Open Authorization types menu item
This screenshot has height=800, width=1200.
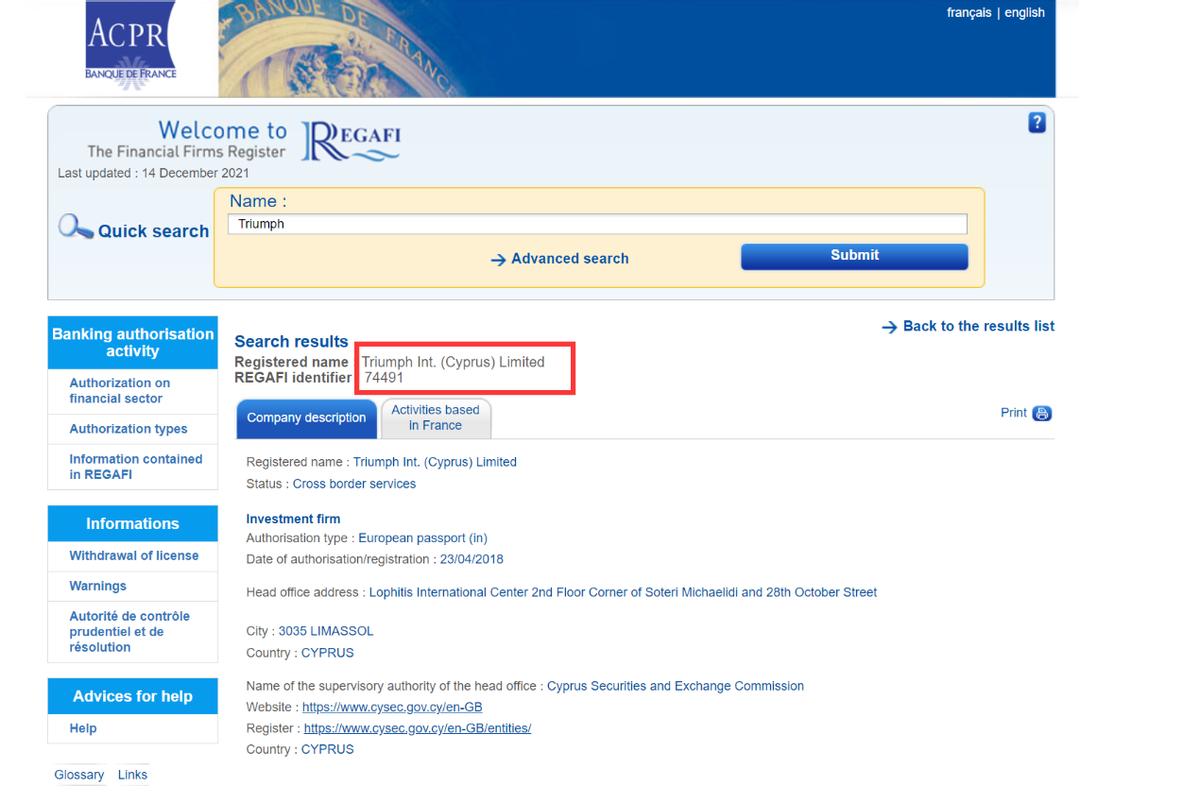pyautogui.click(x=128, y=429)
